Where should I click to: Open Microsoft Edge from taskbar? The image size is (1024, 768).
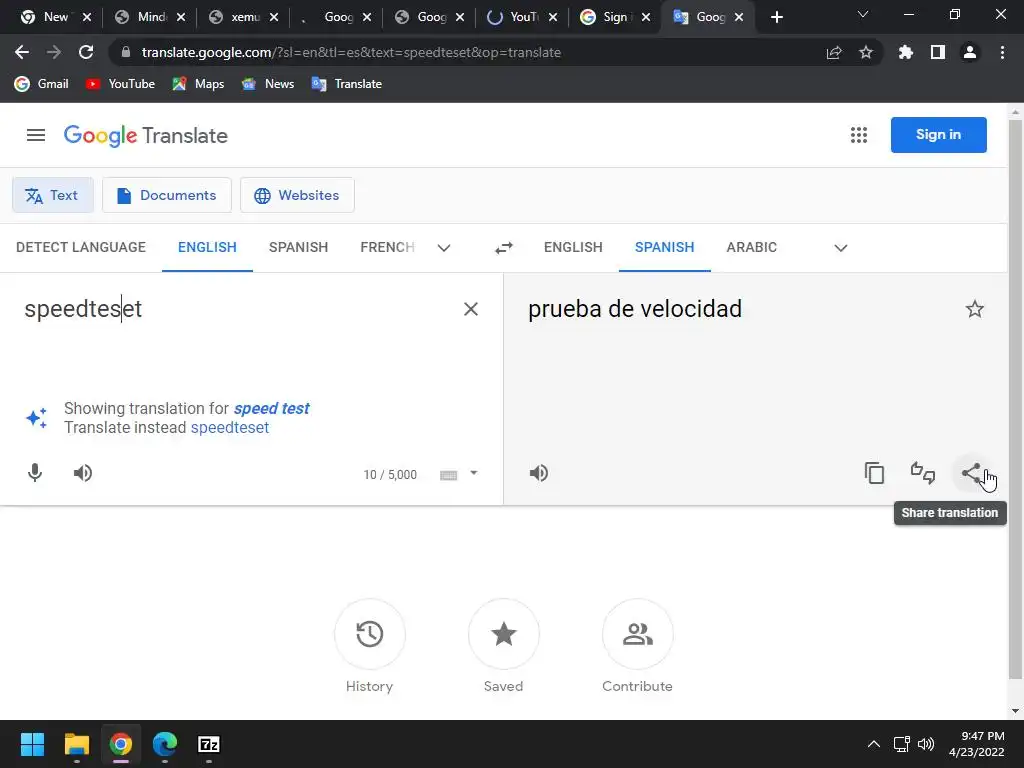pyautogui.click(x=165, y=744)
